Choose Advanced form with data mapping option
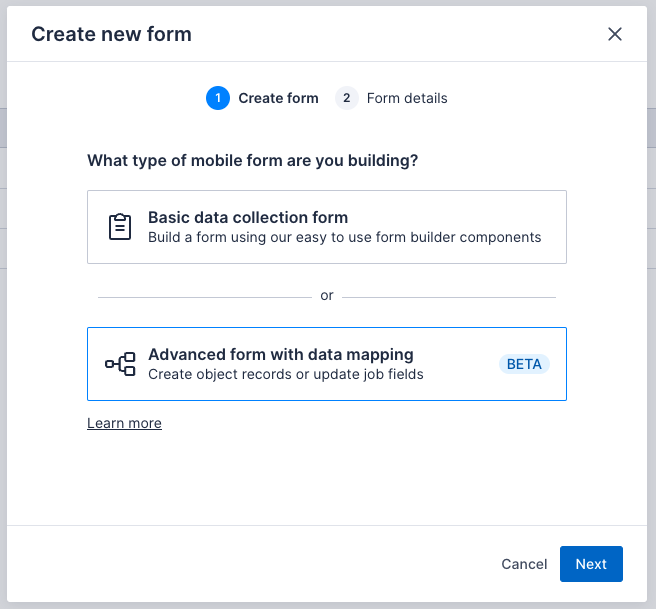The image size is (656, 609). [x=327, y=364]
